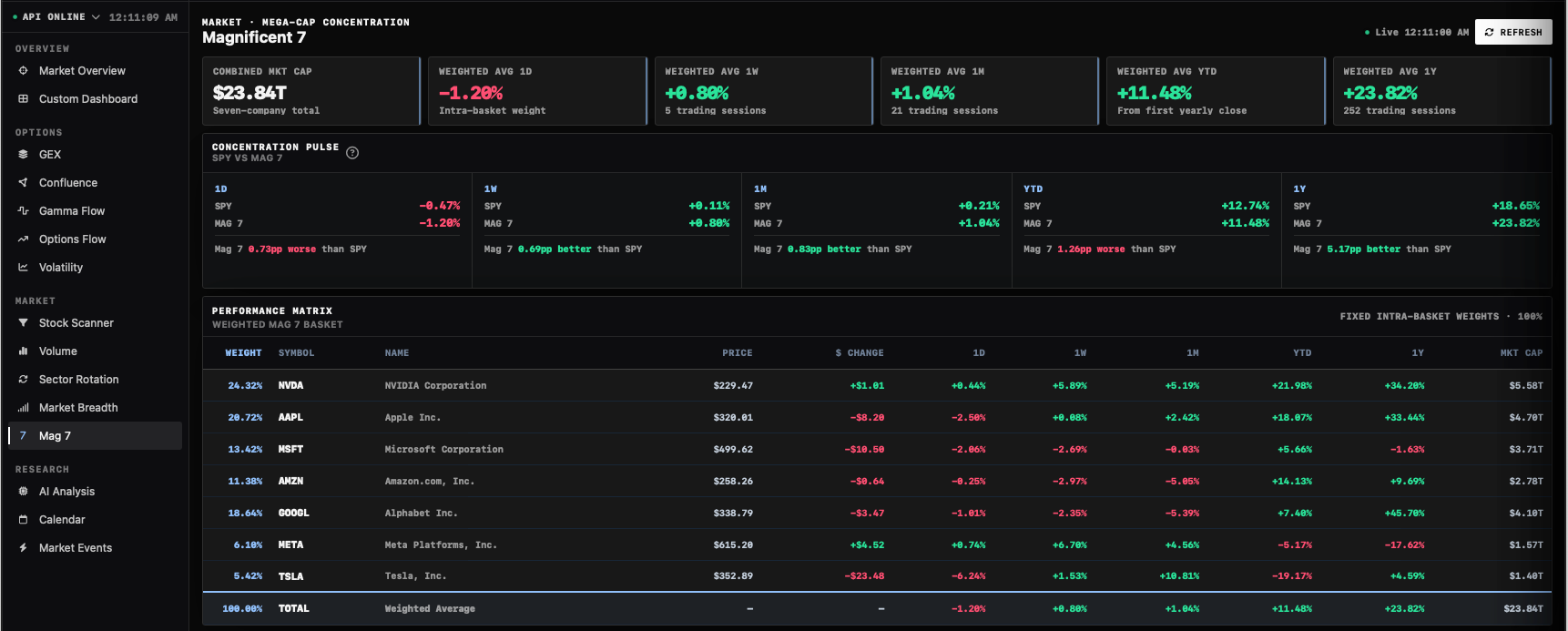
Task: Click the Options Flow trend icon
Action: [x=23, y=239]
